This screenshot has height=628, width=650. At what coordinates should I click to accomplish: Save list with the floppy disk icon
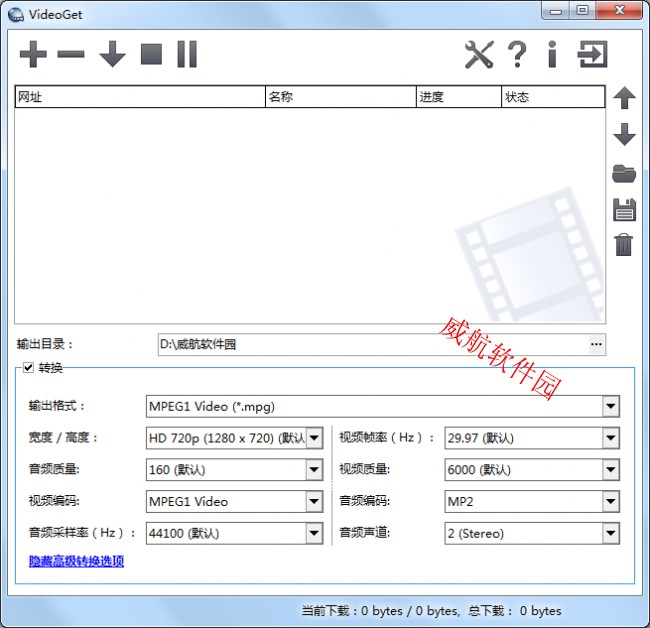(624, 209)
